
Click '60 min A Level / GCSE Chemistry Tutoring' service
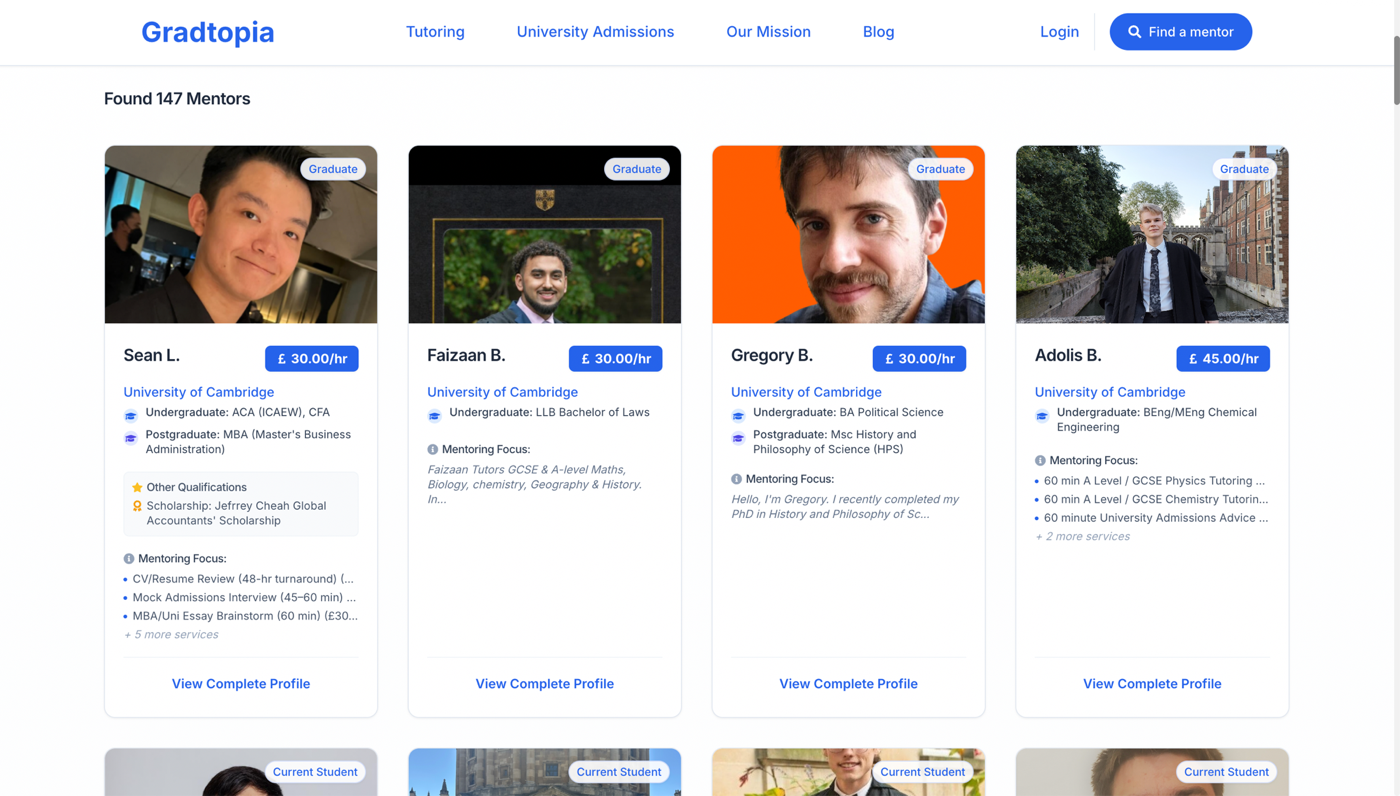coord(1156,499)
